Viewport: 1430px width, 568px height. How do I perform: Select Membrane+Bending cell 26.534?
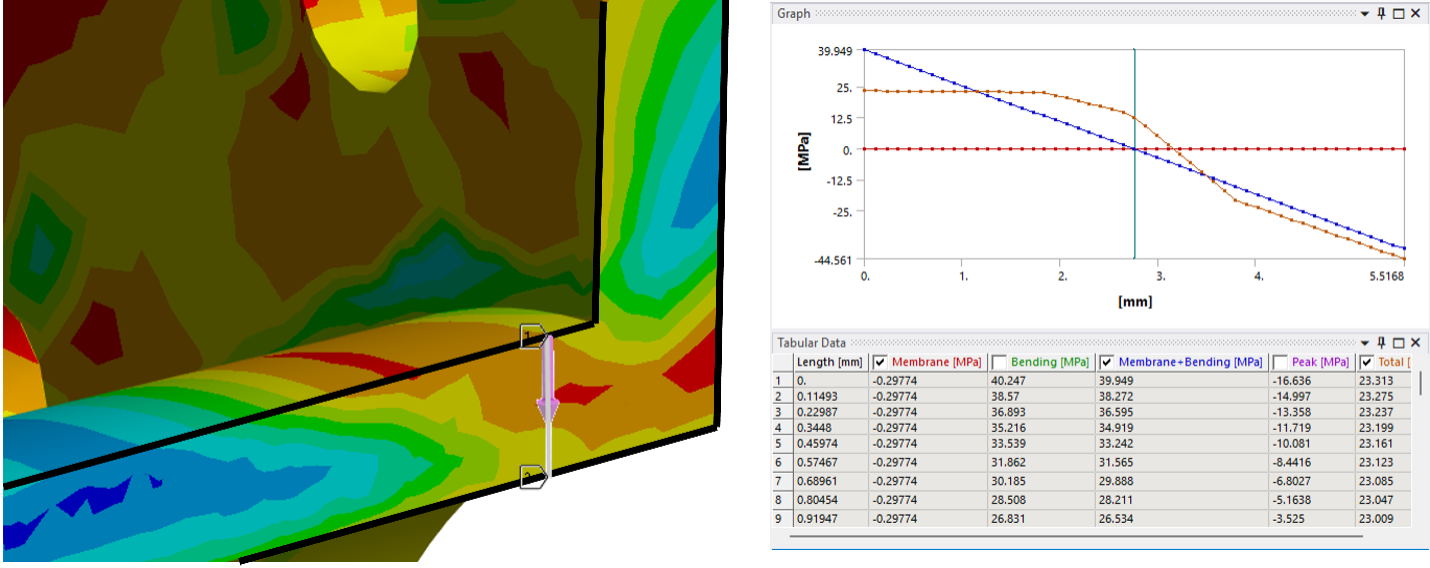pos(1180,519)
